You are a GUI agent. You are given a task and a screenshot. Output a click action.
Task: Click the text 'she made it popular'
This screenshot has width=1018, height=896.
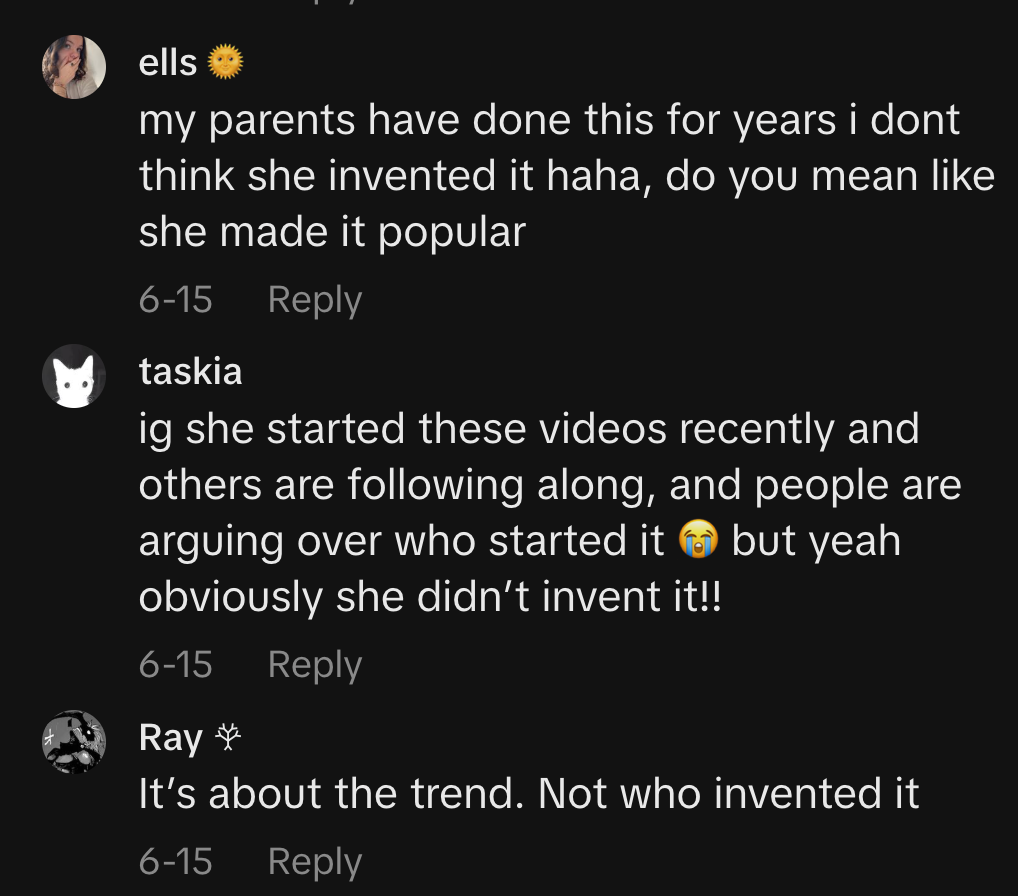[x=332, y=232]
